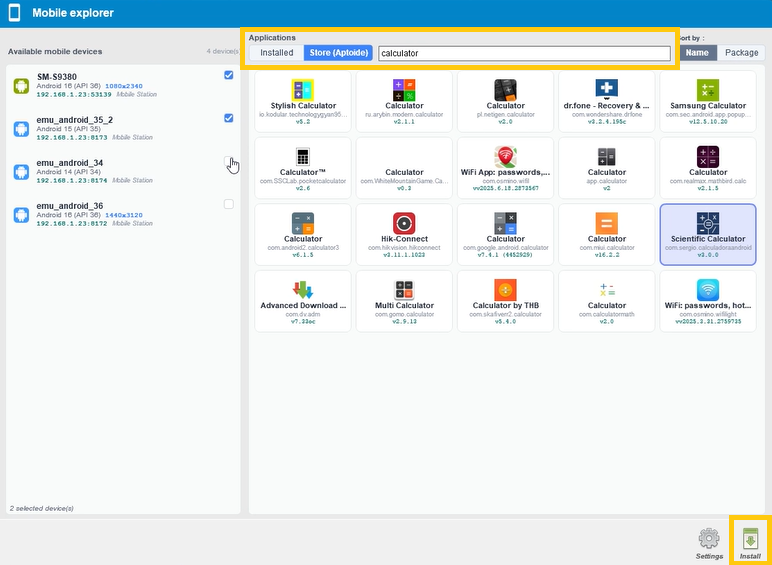Select WiFi passwords hotspots wifilight icon
The height and width of the screenshot is (565, 772).
pyautogui.click(x=708, y=290)
